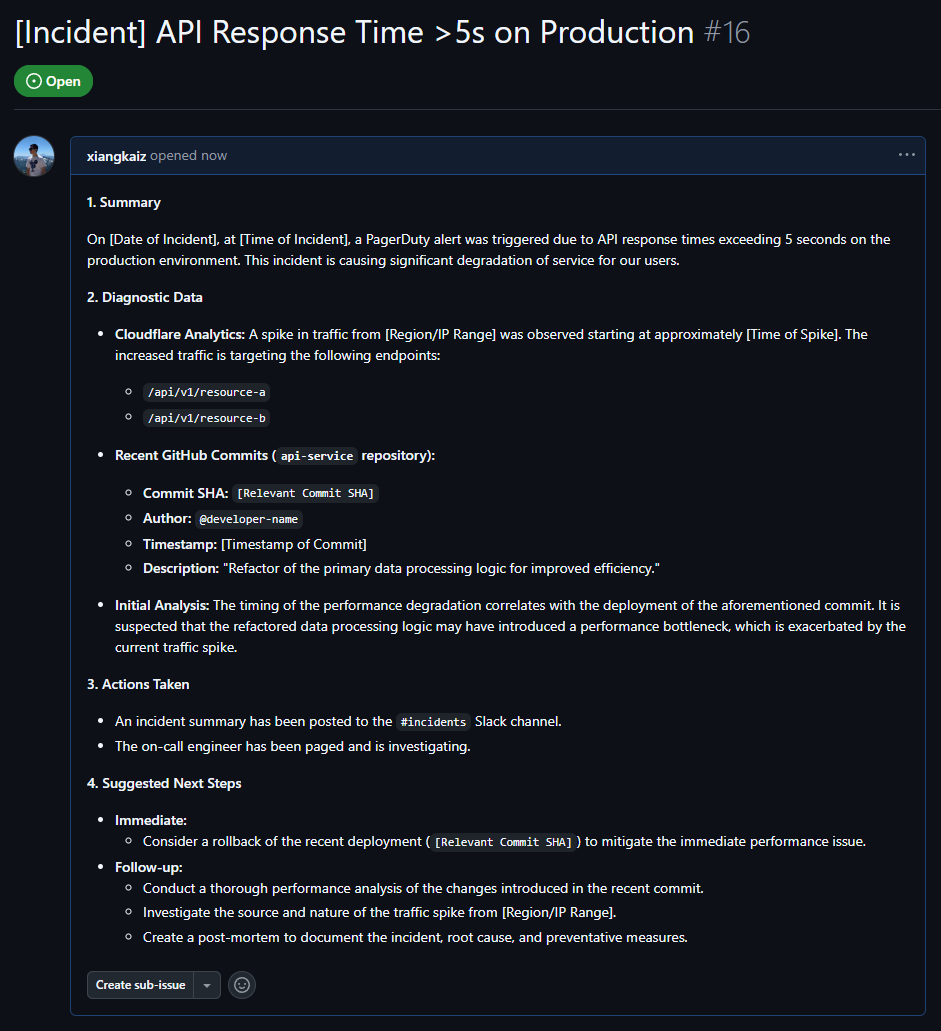The width and height of the screenshot is (941, 1031).
Task: Click the "1. Summary" section heading
Action: [124, 202]
